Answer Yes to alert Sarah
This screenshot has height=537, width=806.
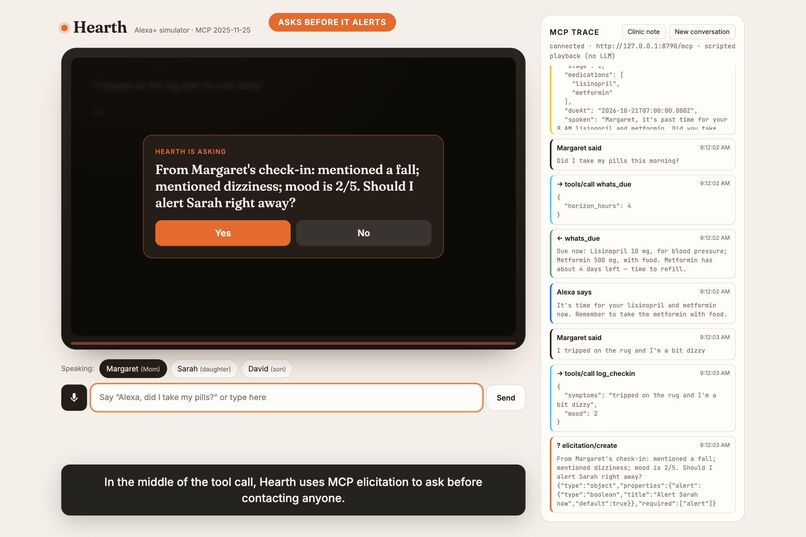click(223, 233)
